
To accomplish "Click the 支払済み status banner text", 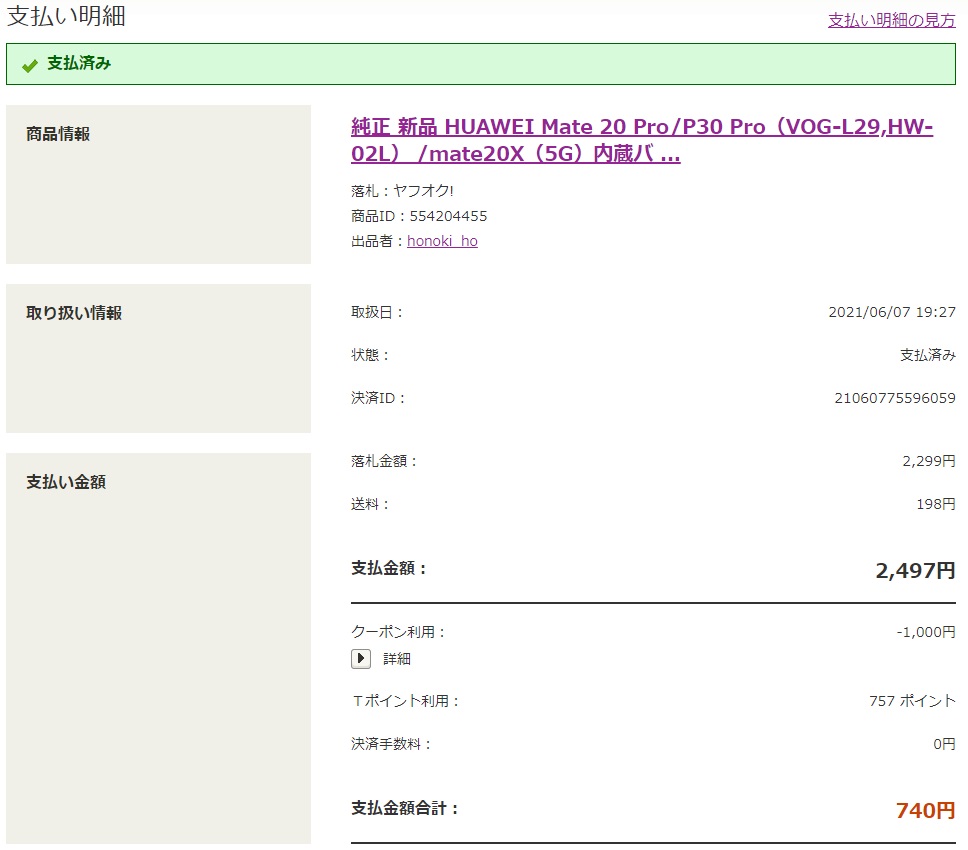I will click(x=79, y=63).
